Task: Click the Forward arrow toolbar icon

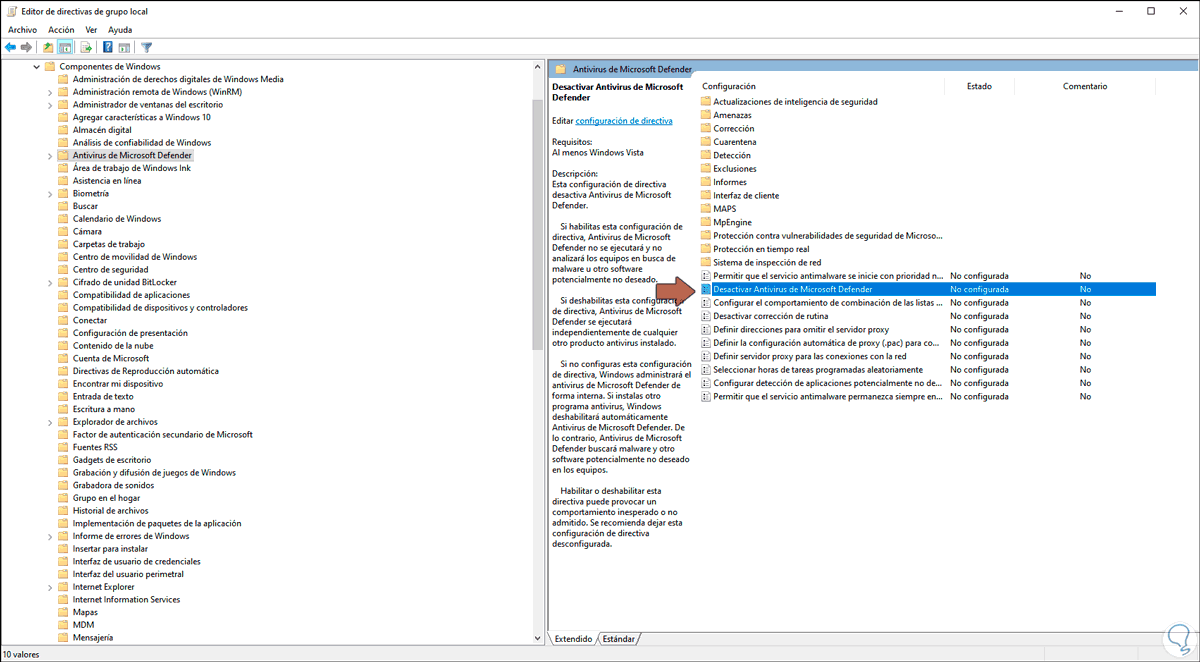Action: click(x=26, y=47)
